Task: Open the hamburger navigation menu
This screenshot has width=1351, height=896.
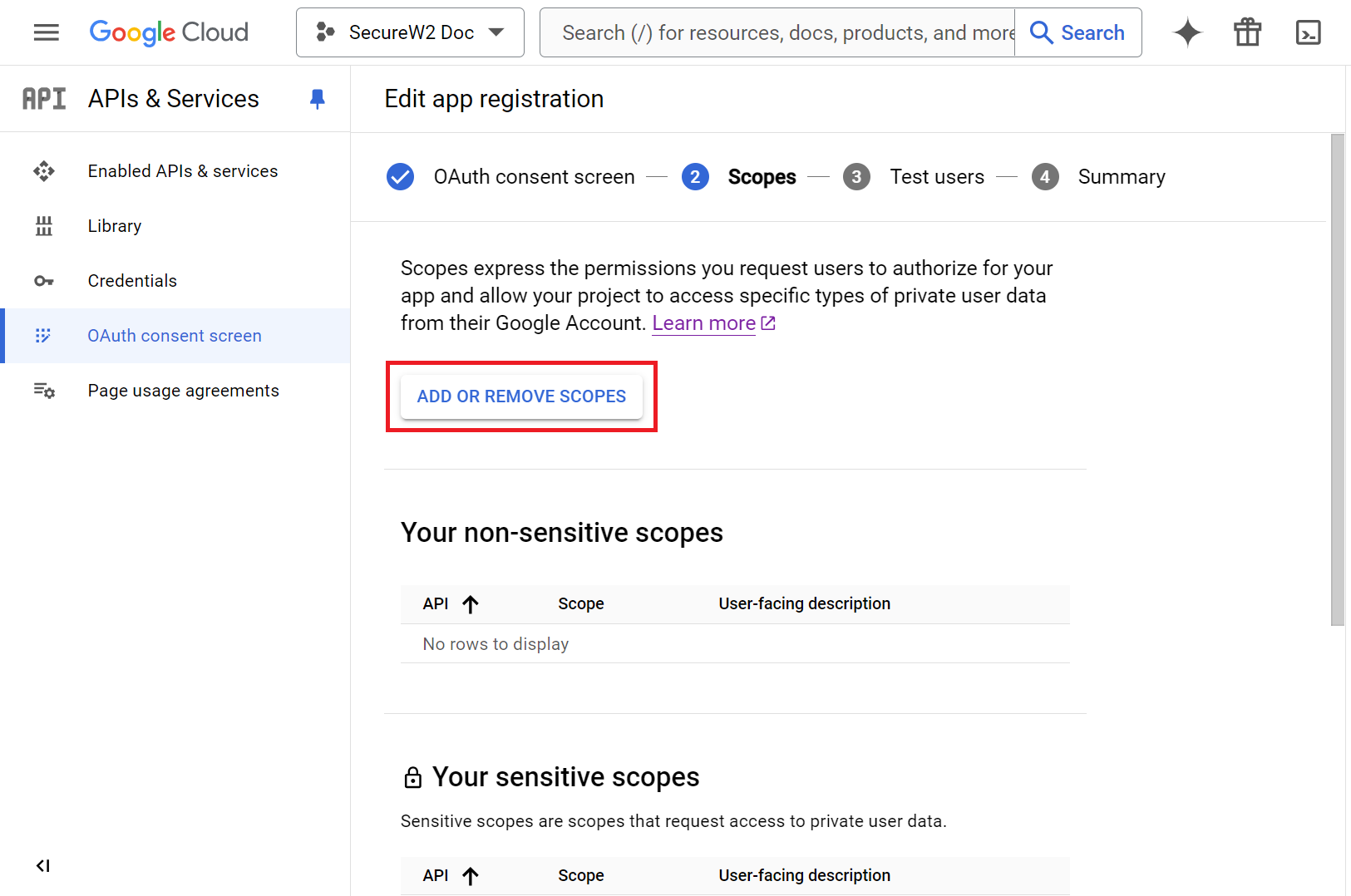Action: tap(47, 32)
